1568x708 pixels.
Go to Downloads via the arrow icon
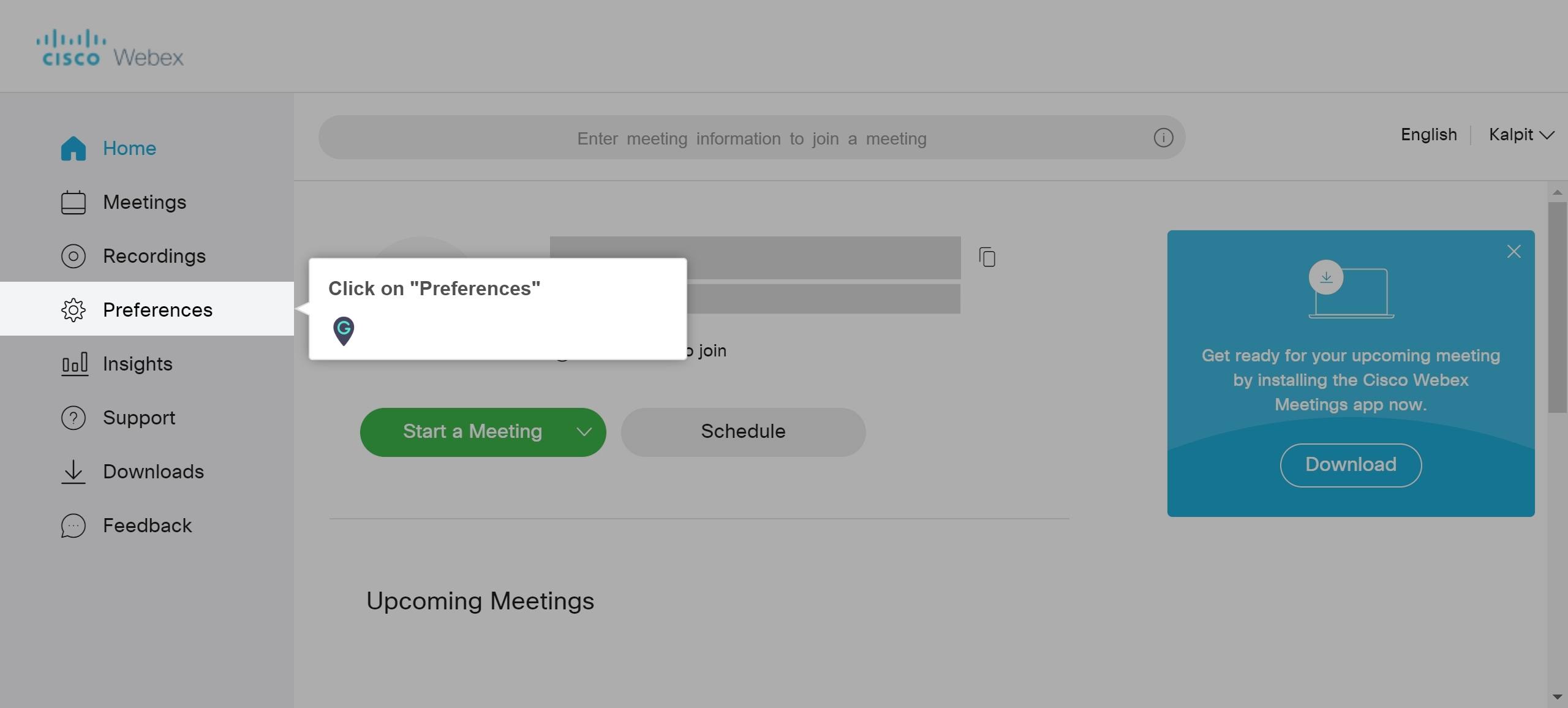(x=73, y=472)
